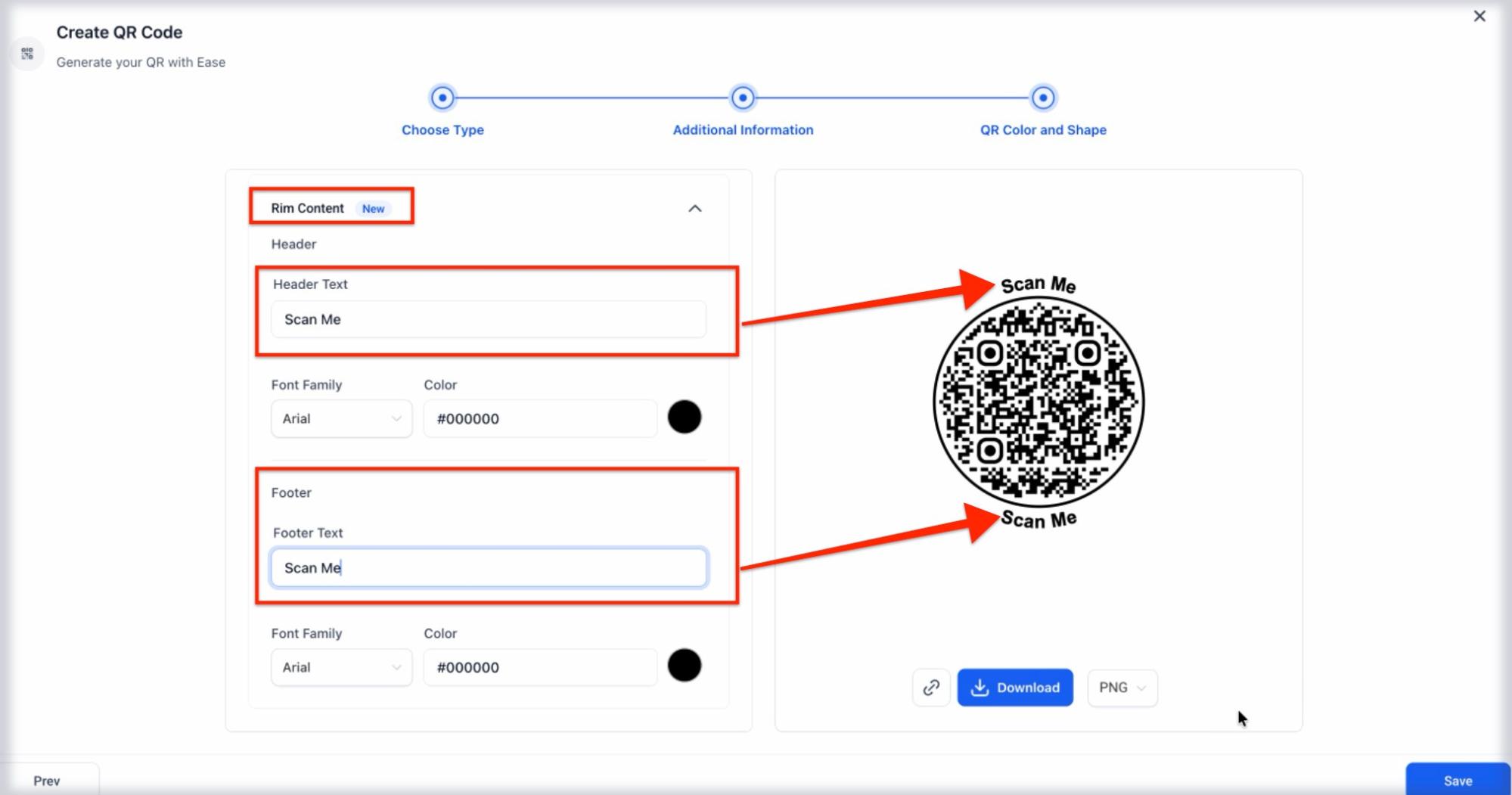This screenshot has height=795, width=1512.
Task: Go to the Additional Information step
Action: (743, 98)
